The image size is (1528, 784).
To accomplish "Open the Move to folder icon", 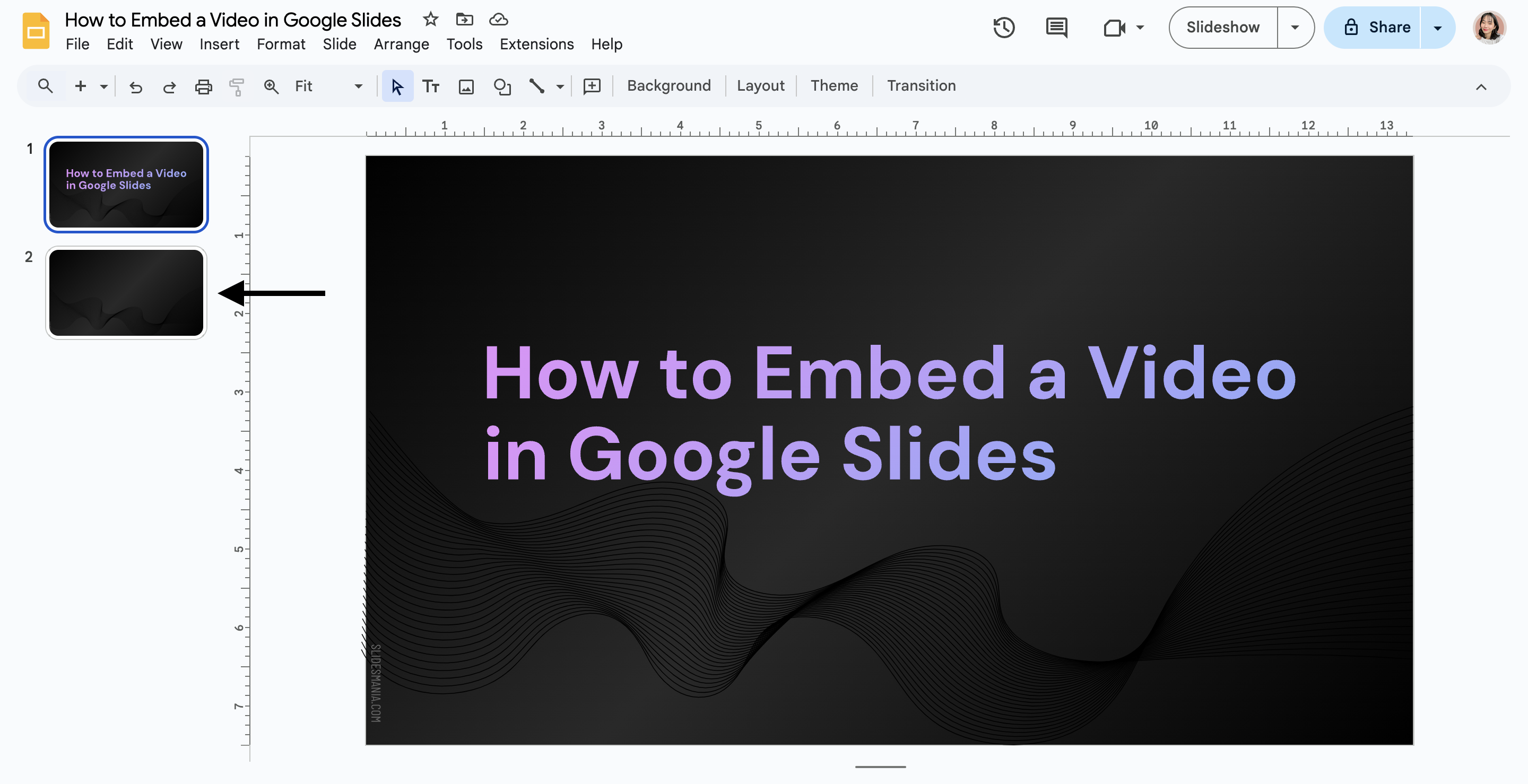I will tap(464, 20).
